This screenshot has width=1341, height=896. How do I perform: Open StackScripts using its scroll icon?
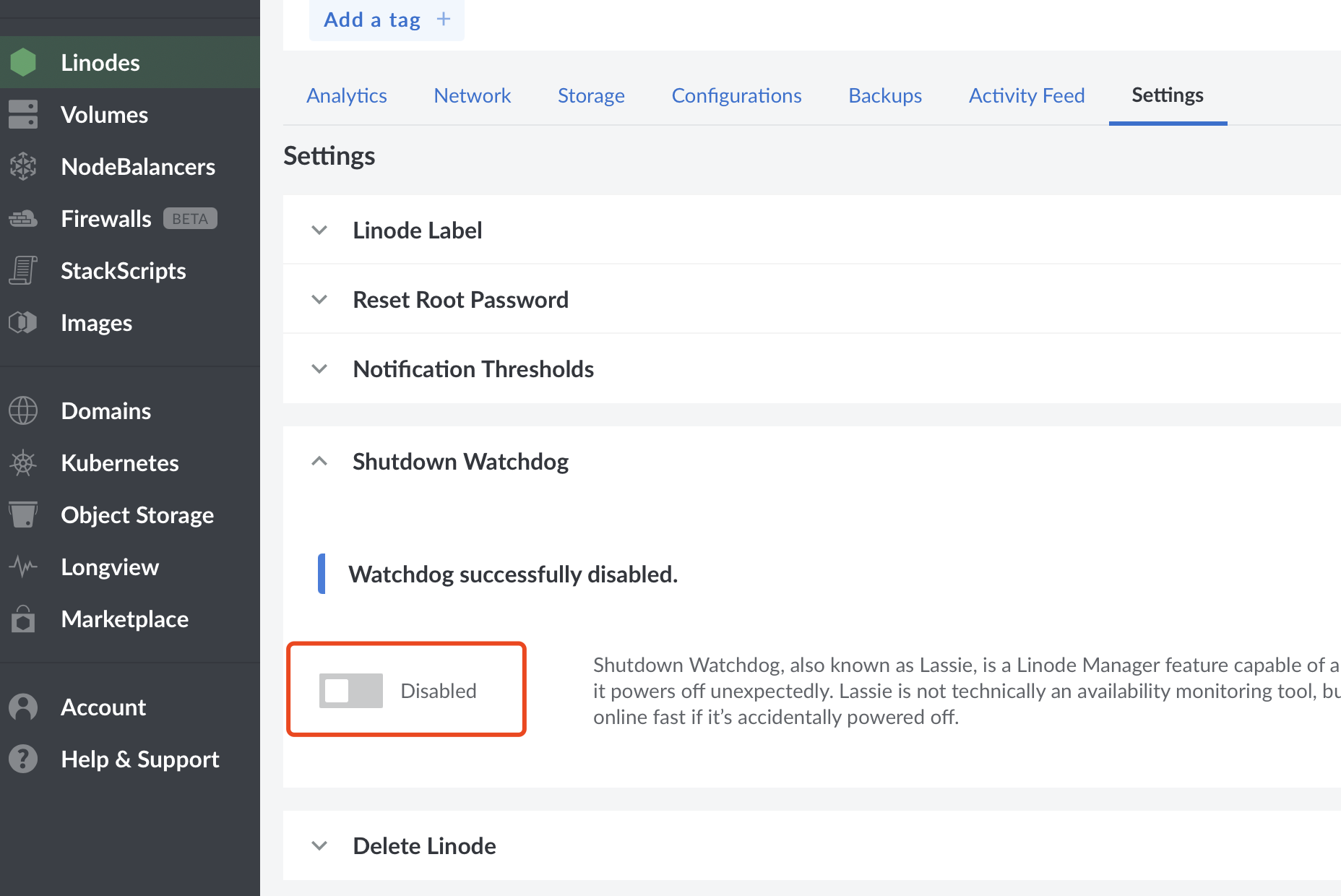pyautogui.click(x=23, y=271)
